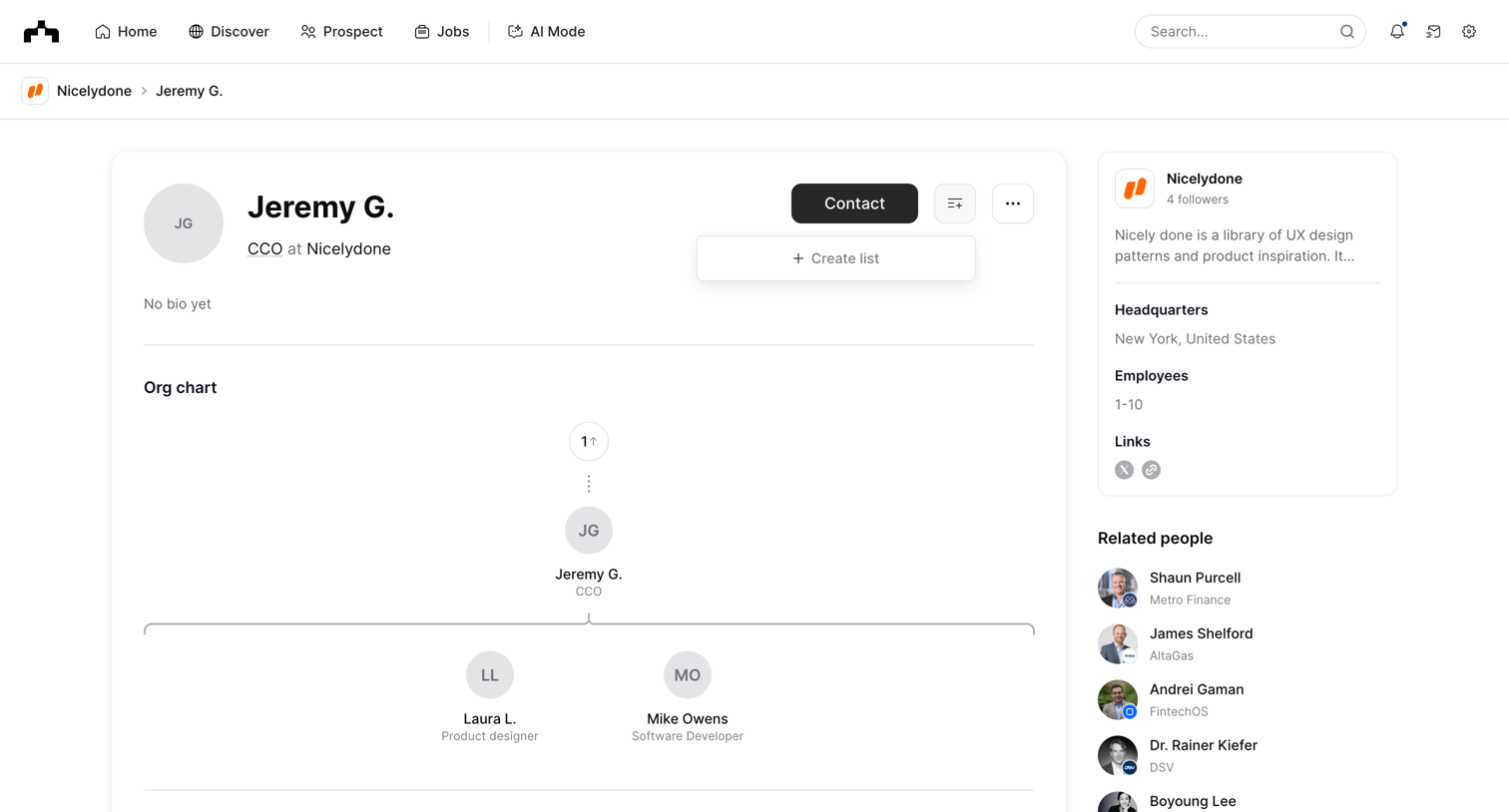Switch to AI Mode
The width and height of the screenshot is (1509, 812).
pyautogui.click(x=546, y=32)
